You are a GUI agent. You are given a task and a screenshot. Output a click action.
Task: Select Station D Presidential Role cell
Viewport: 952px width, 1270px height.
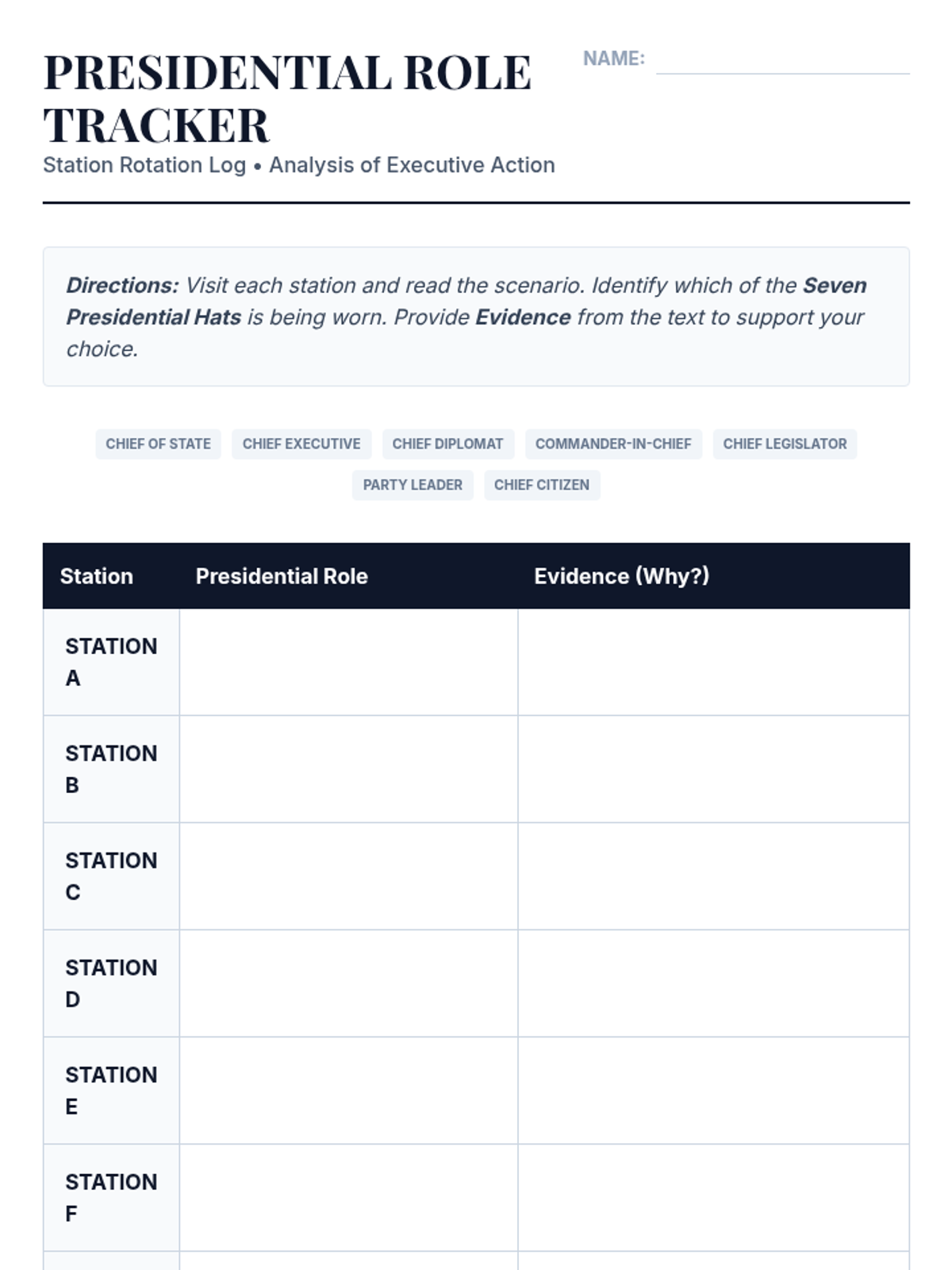click(x=348, y=983)
